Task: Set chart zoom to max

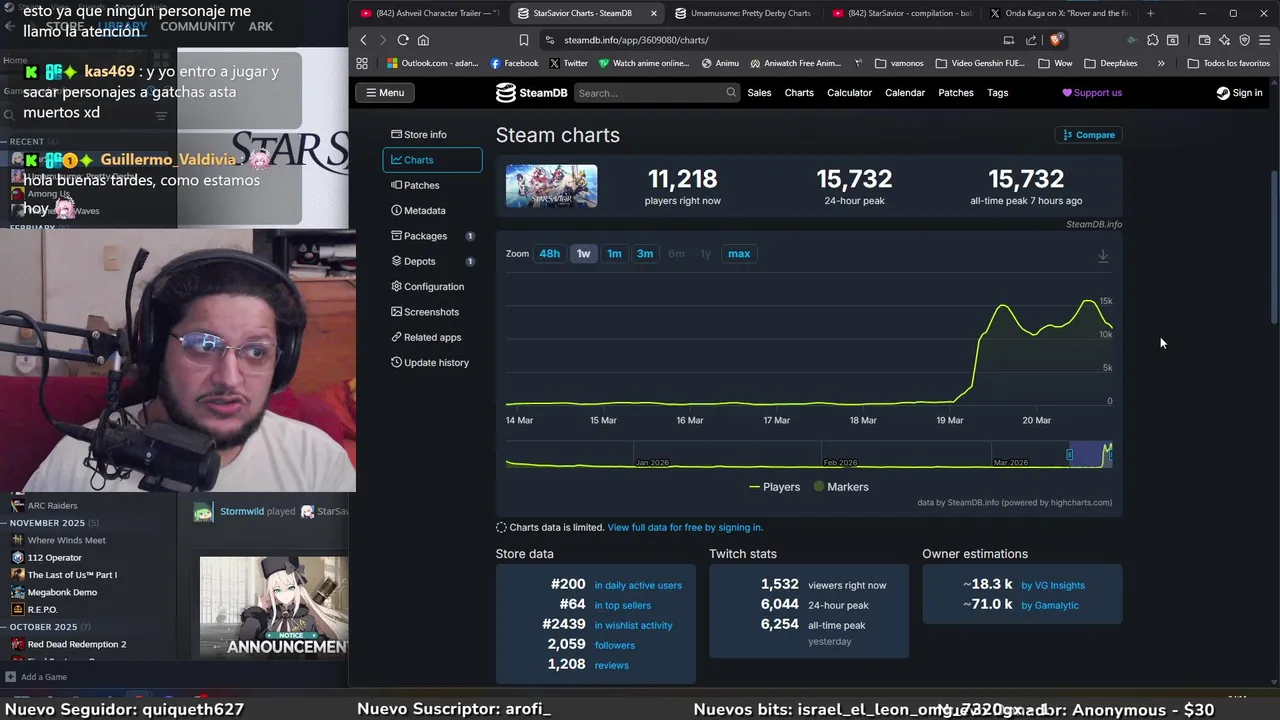Action: 739,254
